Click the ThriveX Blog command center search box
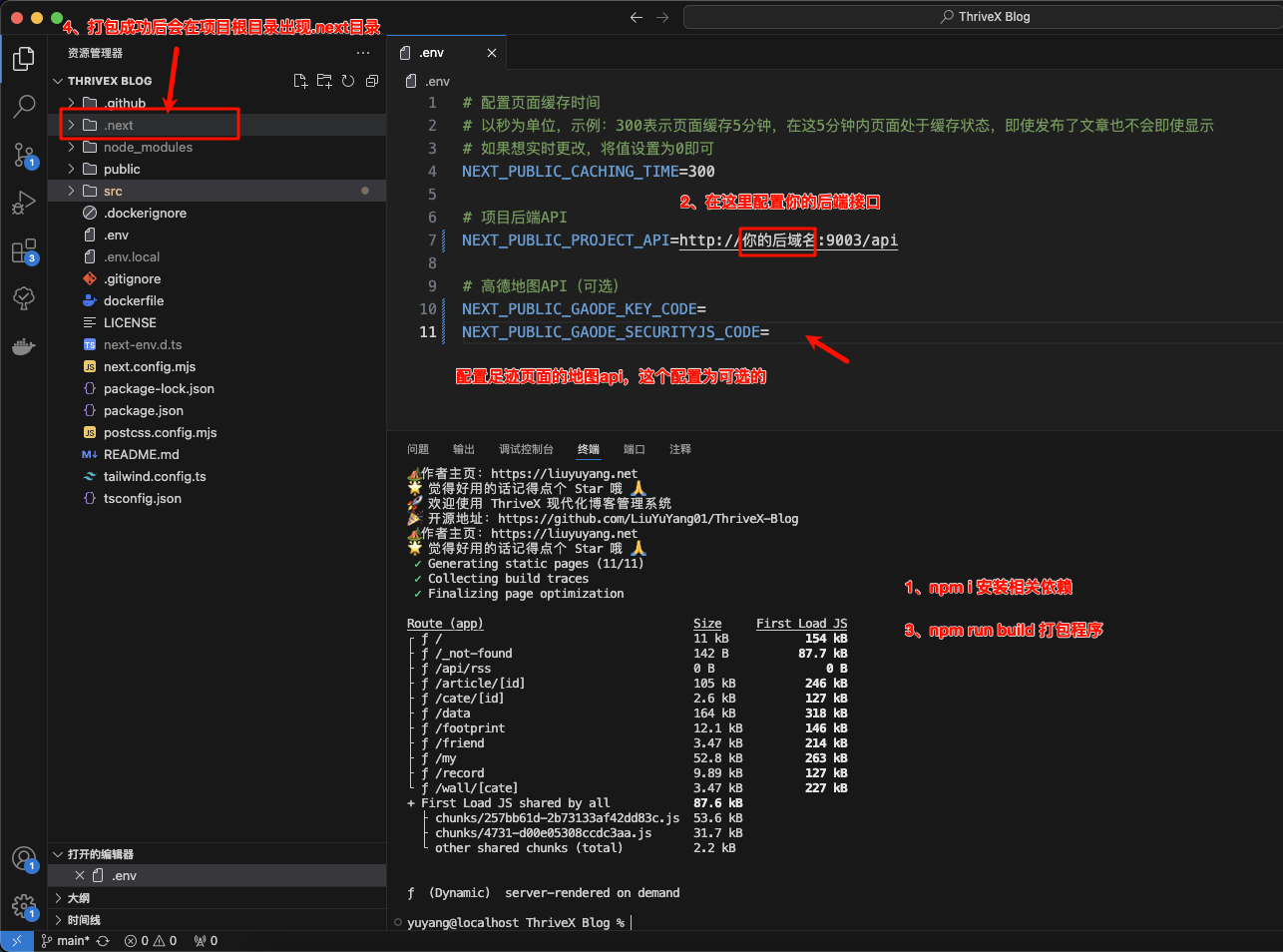This screenshot has height=952, width=1283. click(983, 17)
